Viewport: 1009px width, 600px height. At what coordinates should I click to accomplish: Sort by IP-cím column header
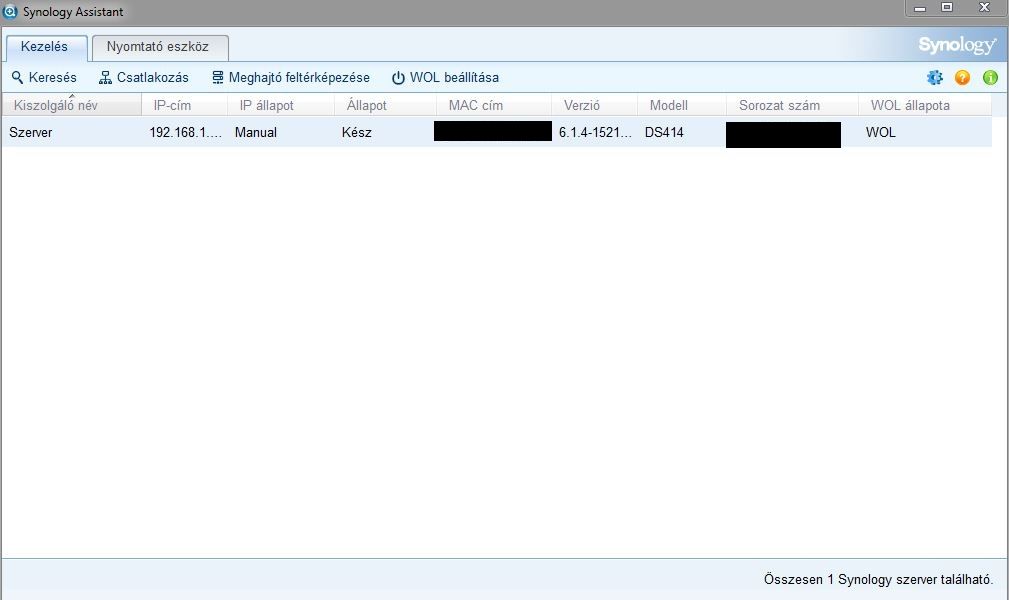[x=184, y=105]
